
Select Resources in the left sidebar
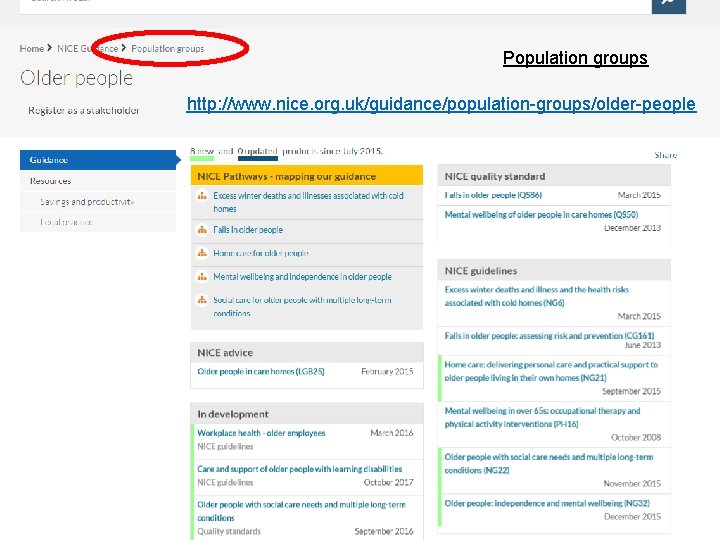click(x=98, y=181)
